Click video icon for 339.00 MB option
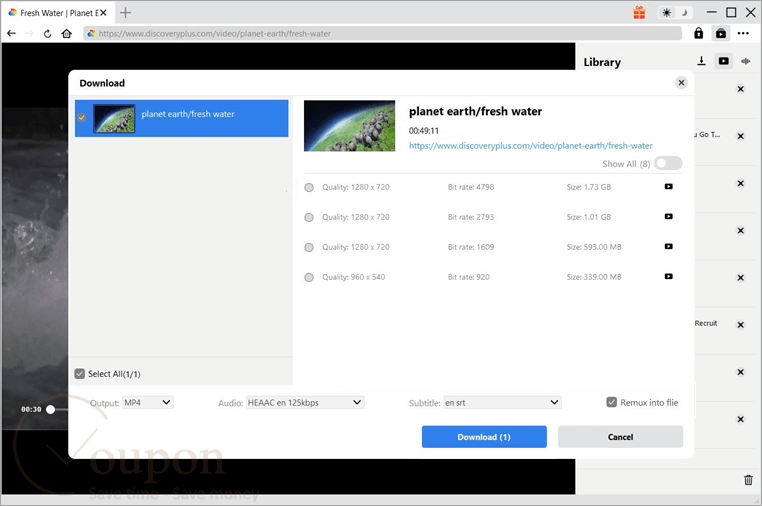 click(669, 277)
